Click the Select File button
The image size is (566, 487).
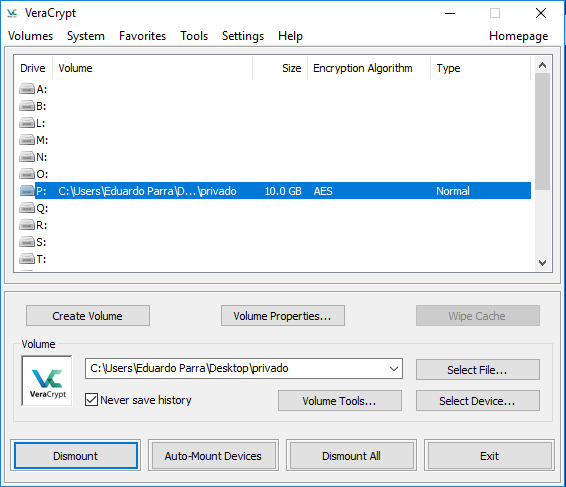[x=478, y=369]
